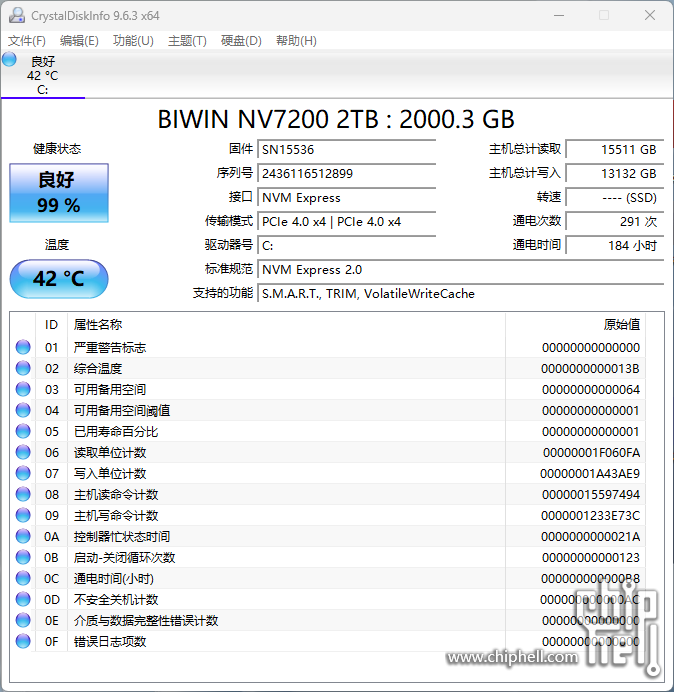Image resolution: width=674 pixels, height=692 pixels.
Task: Click the drive letter field C:
Action: 347,245
